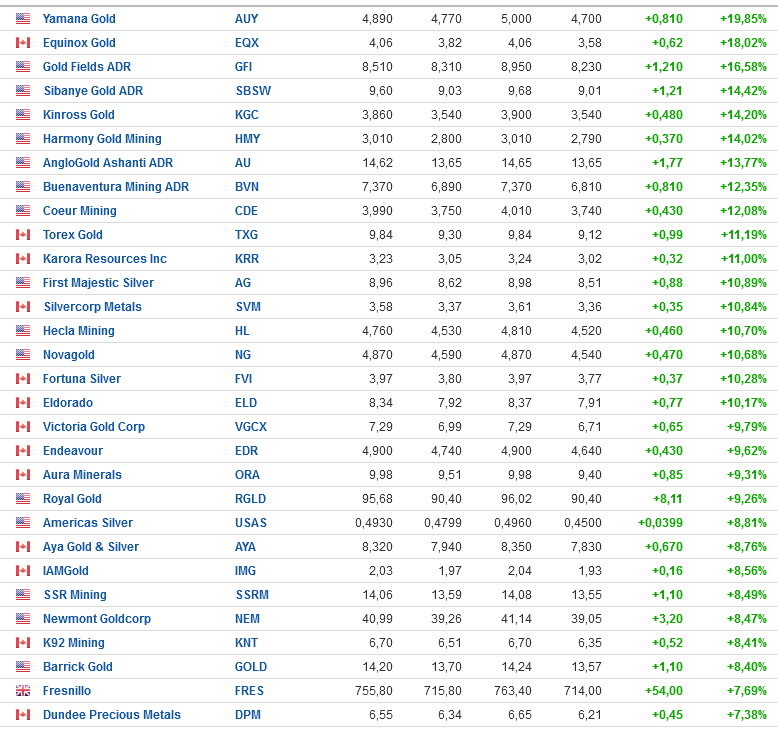
Task: Open Sibanye Gold ADR details
Action: [x=93, y=91]
